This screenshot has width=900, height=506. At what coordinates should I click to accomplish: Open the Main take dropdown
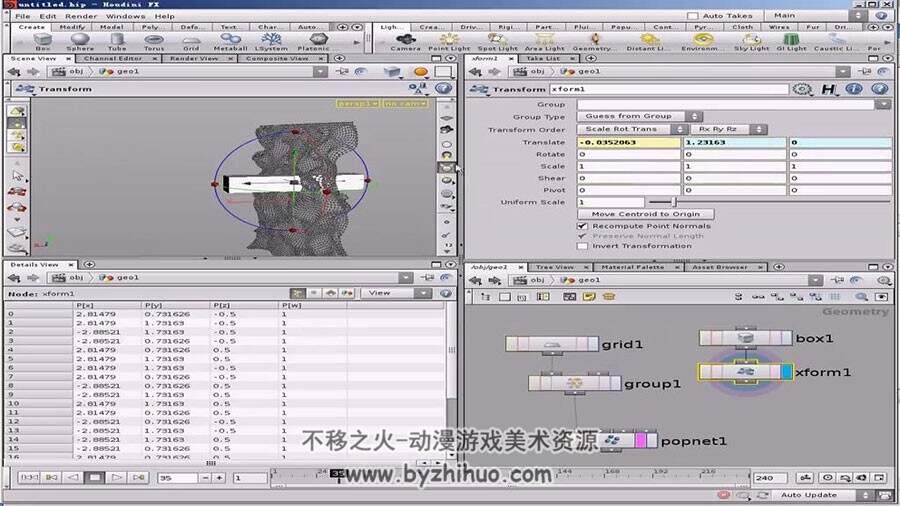[817, 16]
